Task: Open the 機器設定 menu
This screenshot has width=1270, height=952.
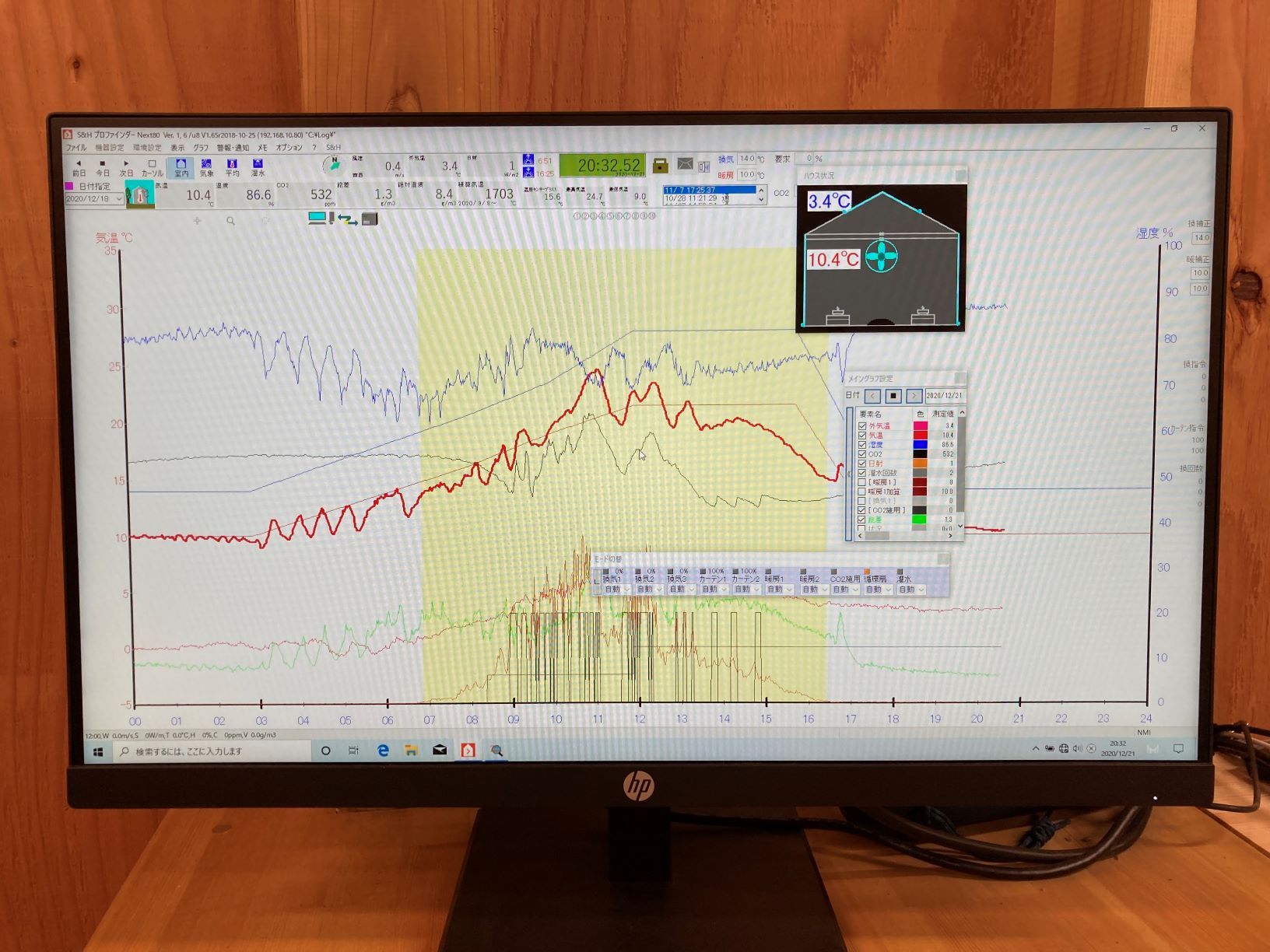Action: tap(109, 148)
